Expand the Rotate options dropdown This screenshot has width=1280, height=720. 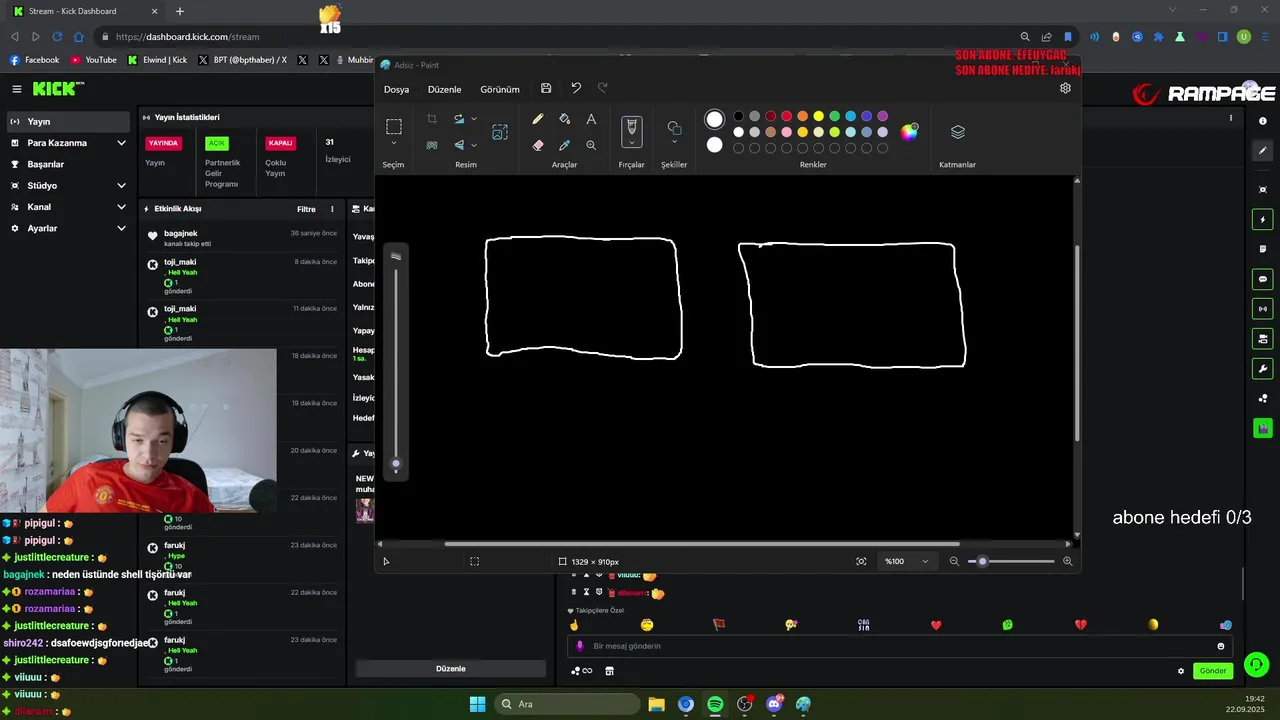(474, 119)
